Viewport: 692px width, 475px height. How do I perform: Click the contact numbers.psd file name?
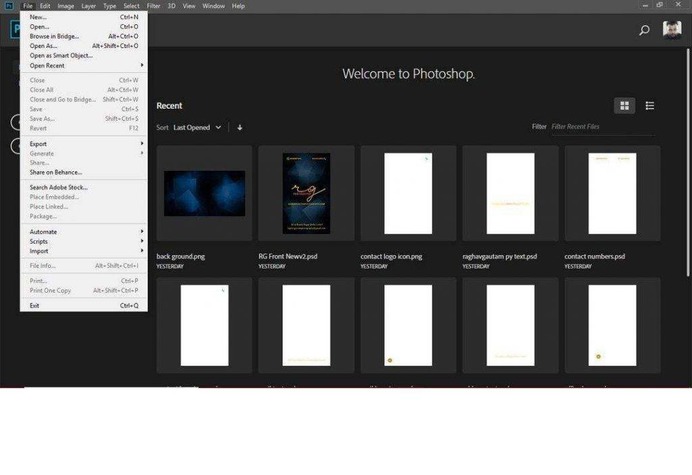(594, 256)
